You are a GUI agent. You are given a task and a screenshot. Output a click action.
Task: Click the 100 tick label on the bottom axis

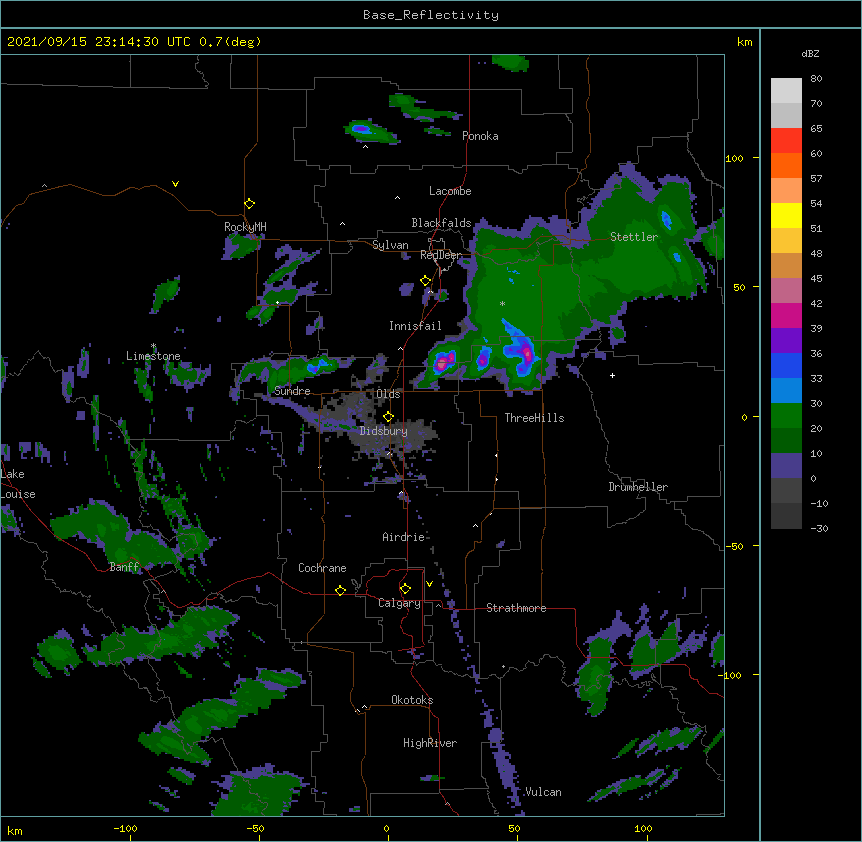point(643,828)
